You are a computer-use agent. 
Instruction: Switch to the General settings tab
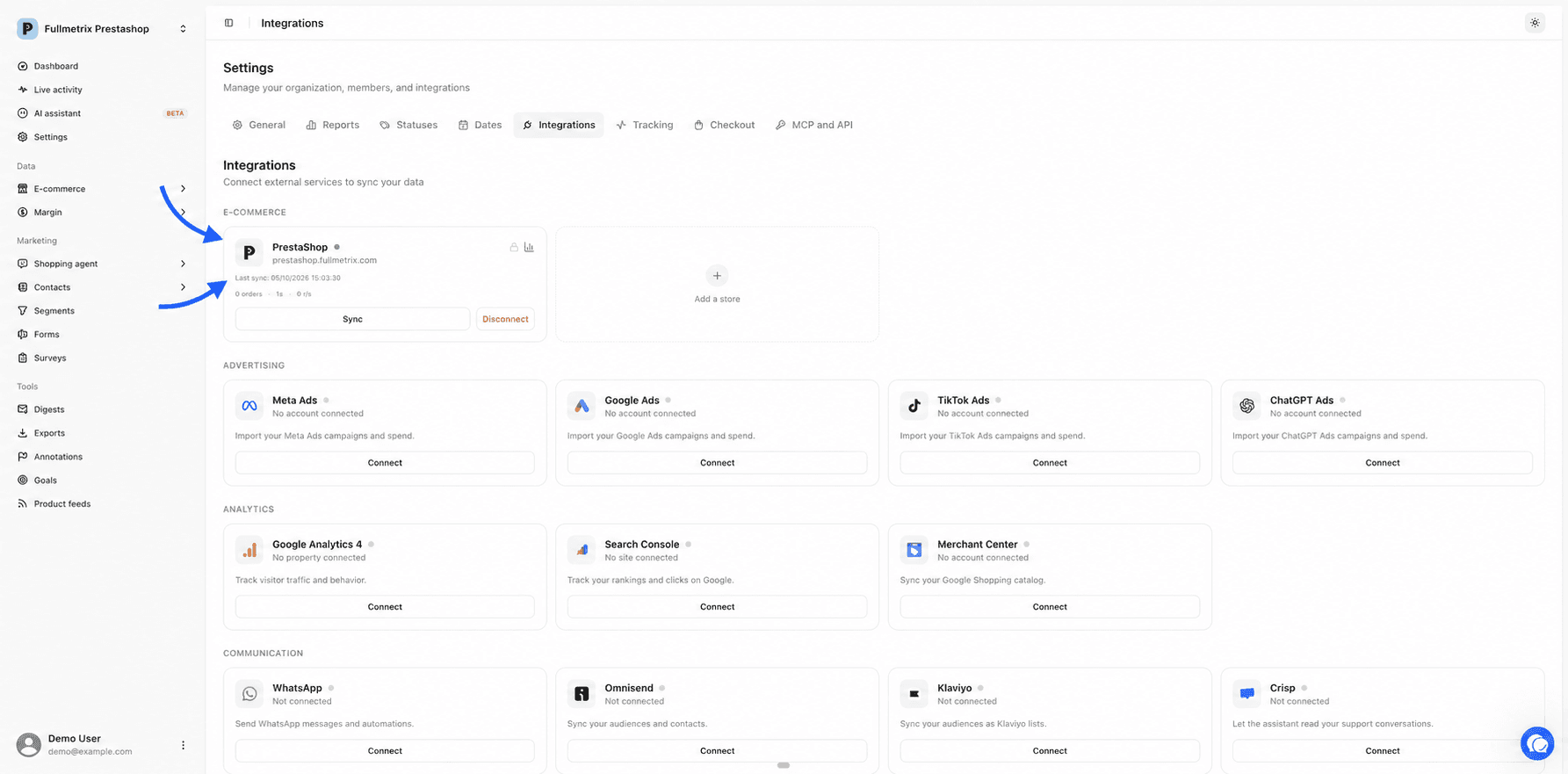coord(259,125)
